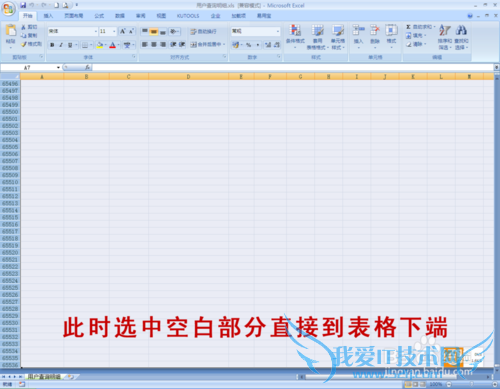Screen dimensions: 500x389
Task: Customize the quick access toolbar dropdown
Action: (76, 5)
